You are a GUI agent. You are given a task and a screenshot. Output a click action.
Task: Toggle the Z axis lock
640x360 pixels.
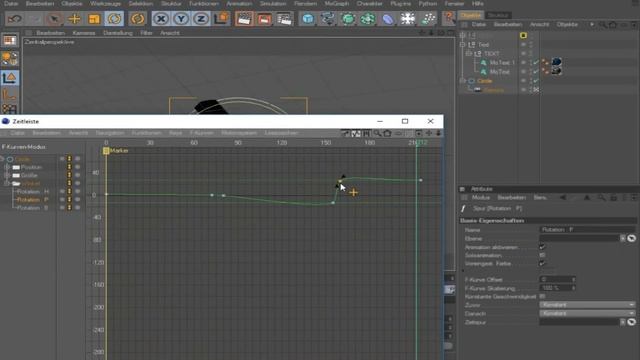[x=201, y=19]
